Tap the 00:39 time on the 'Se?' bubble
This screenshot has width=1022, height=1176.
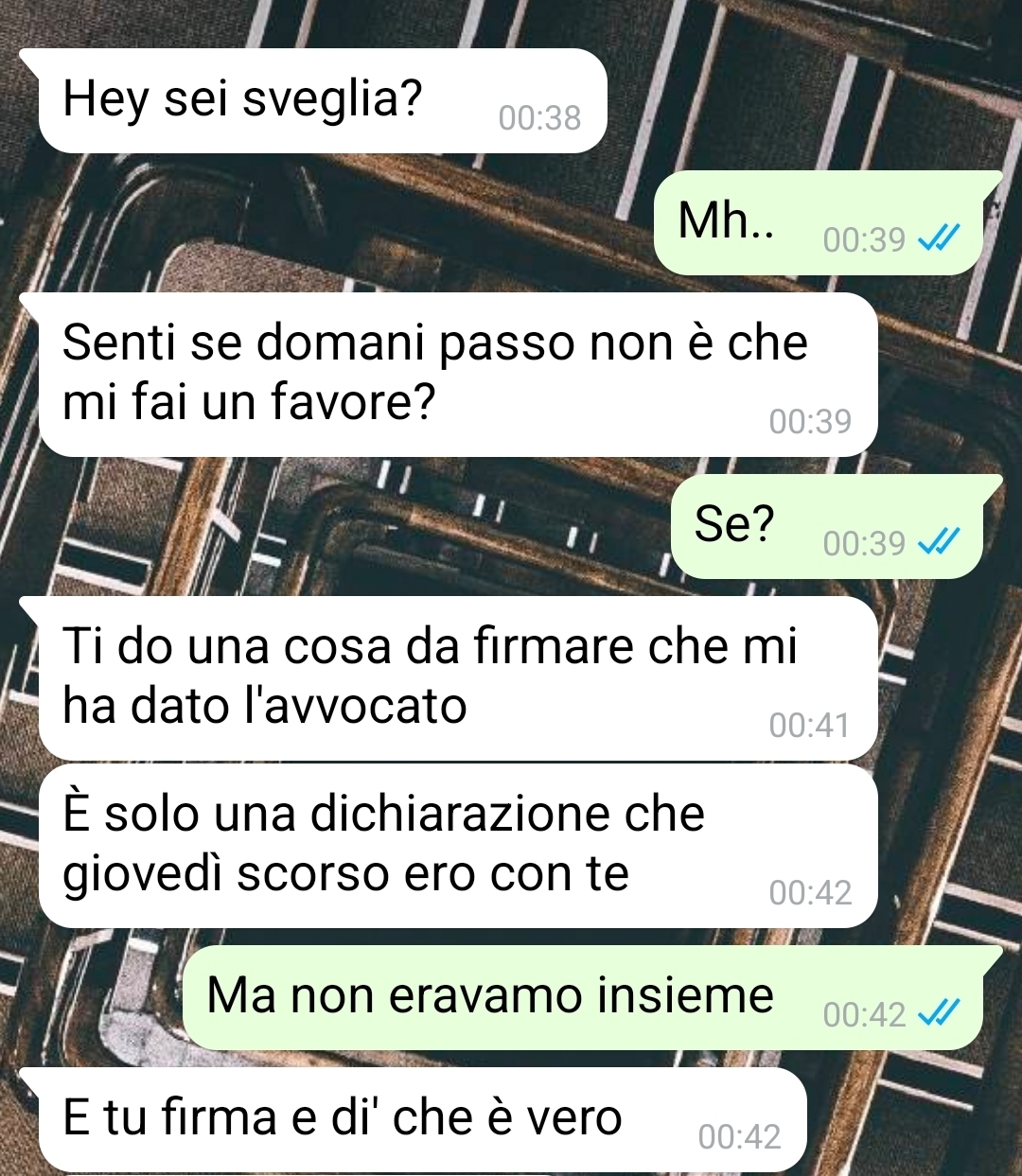[864, 543]
